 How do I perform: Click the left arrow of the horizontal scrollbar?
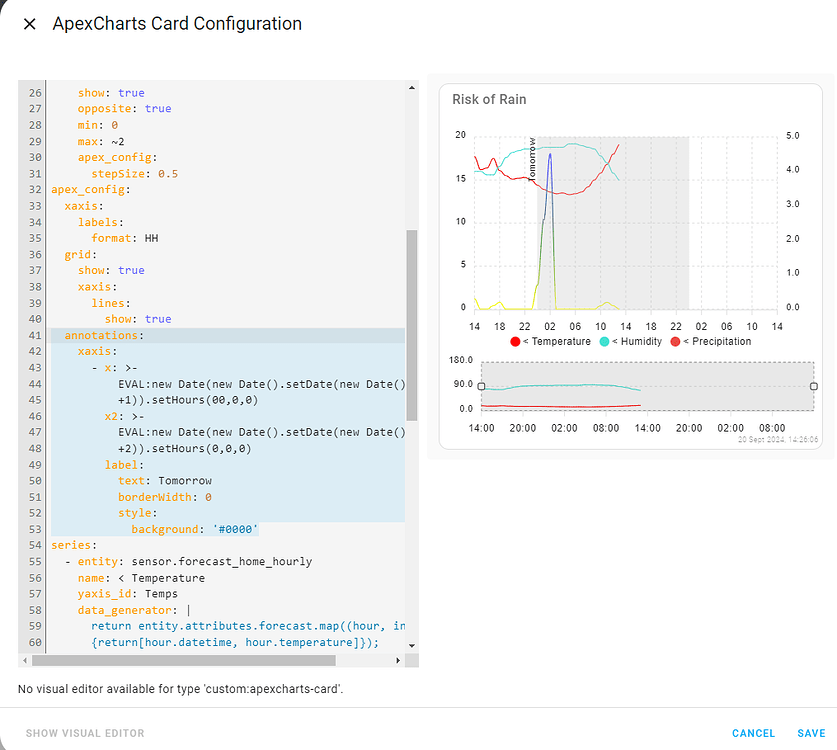tap(23, 660)
